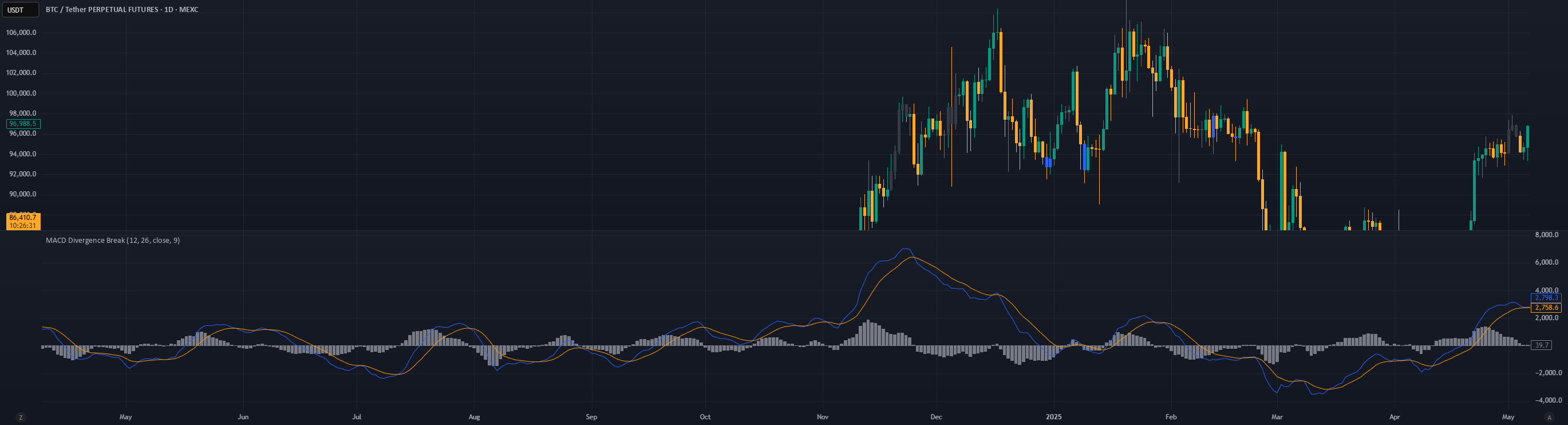Click the 100,000.0 price axis label
Image resolution: width=1568 pixels, height=425 pixels.
point(21,93)
